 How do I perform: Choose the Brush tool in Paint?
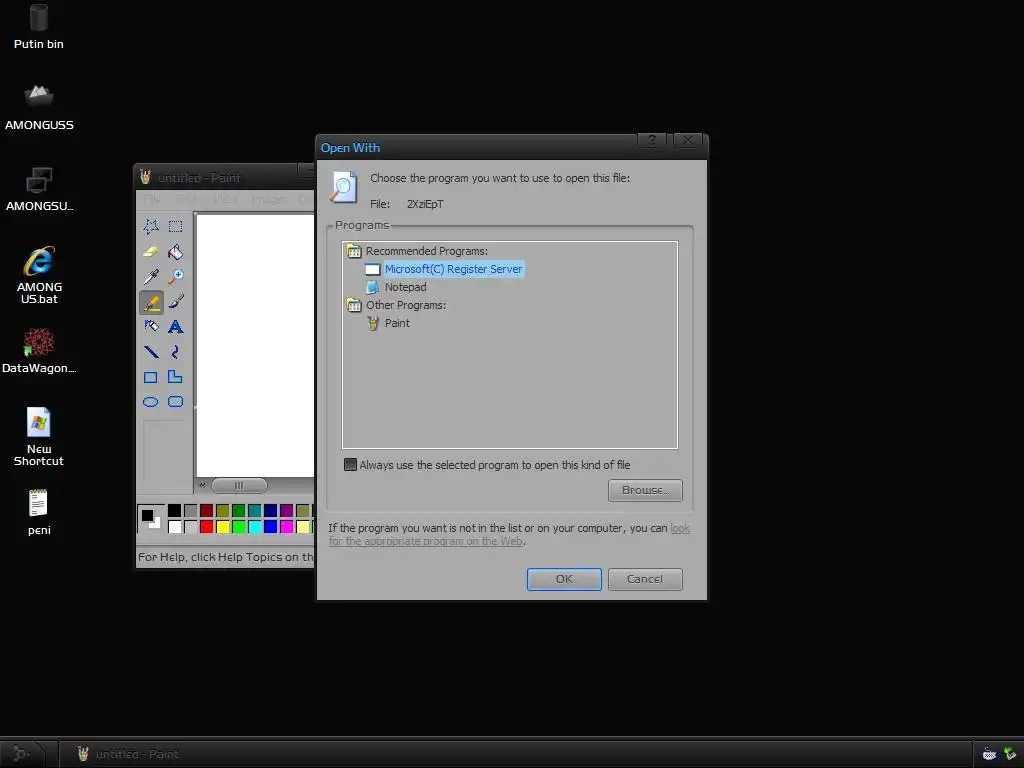[175, 302]
